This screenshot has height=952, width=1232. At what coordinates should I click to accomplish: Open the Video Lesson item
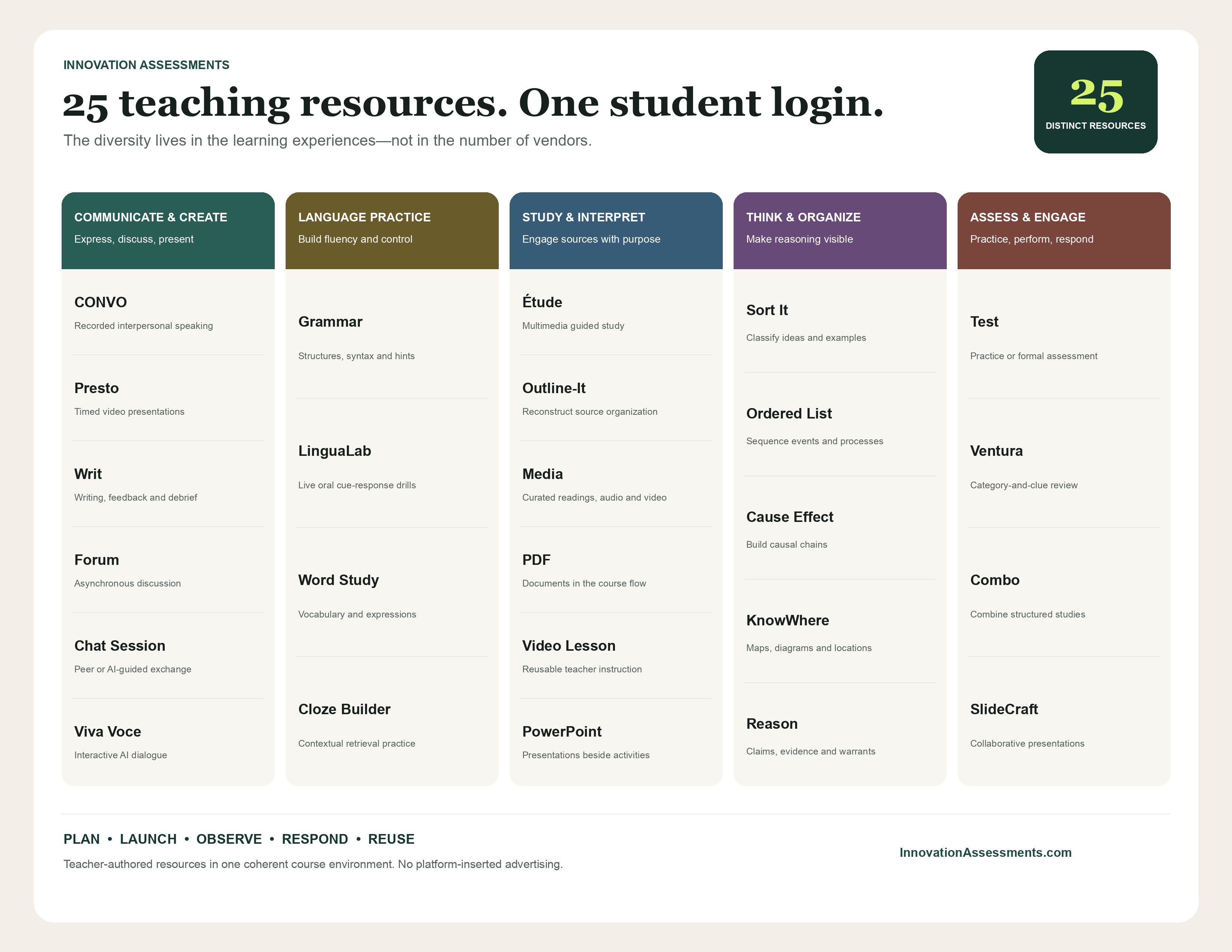[x=616, y=655]
